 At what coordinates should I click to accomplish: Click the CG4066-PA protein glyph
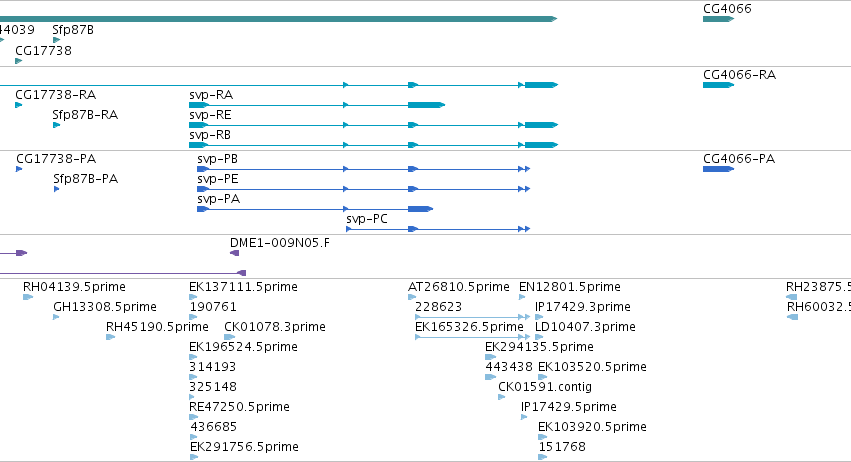(x=718, y=169)
